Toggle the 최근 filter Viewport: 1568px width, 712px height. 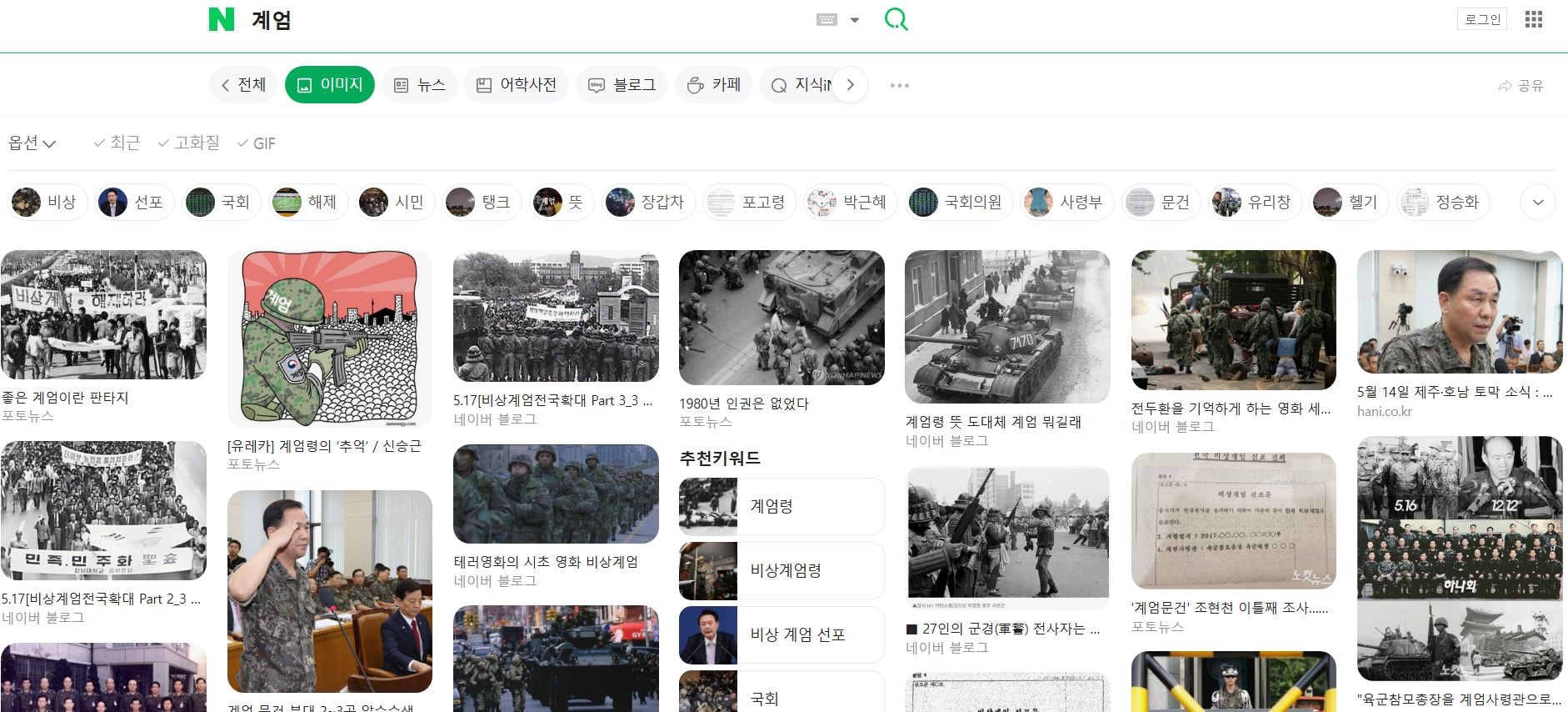(117, 143)
